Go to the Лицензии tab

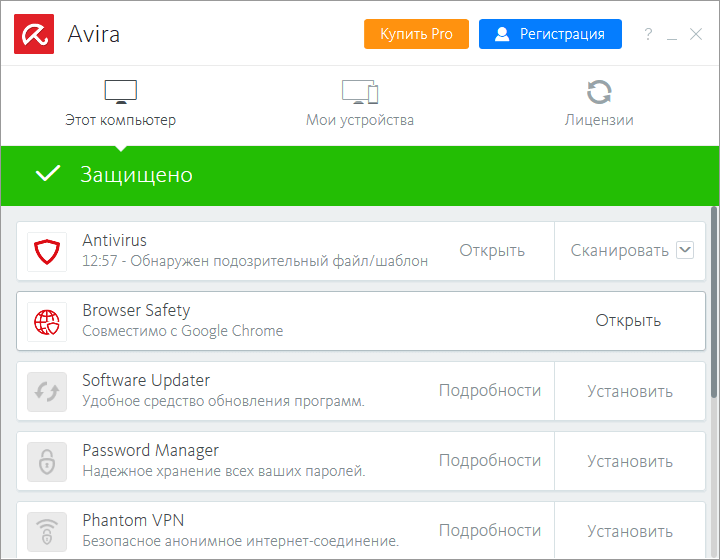(x=599, y=105)
